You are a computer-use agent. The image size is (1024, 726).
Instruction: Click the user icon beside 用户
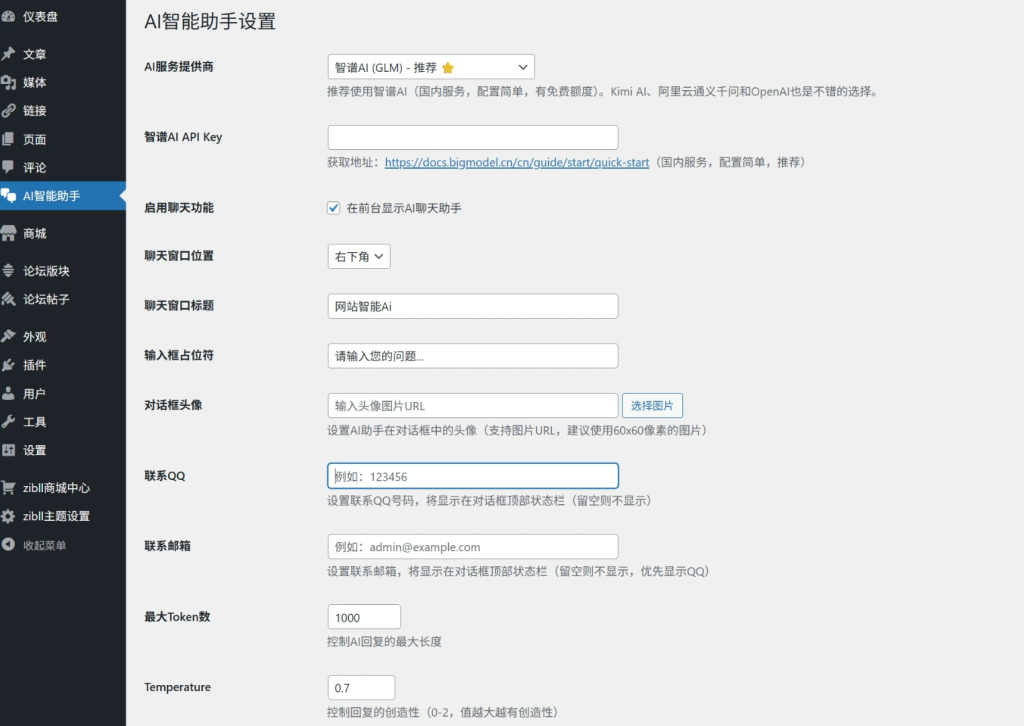(x=8, y=393)
